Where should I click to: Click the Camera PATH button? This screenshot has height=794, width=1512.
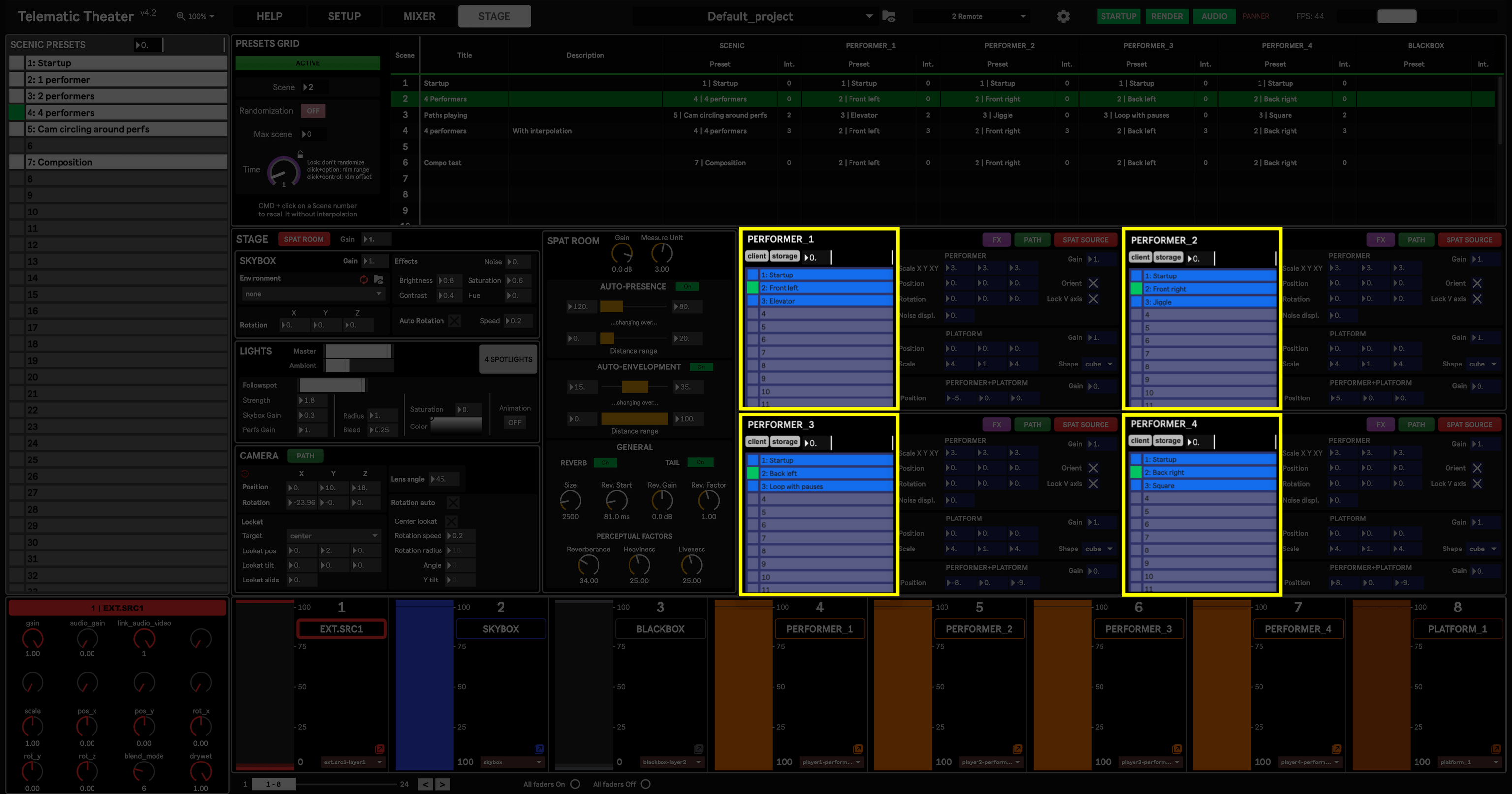coord(305,456)
